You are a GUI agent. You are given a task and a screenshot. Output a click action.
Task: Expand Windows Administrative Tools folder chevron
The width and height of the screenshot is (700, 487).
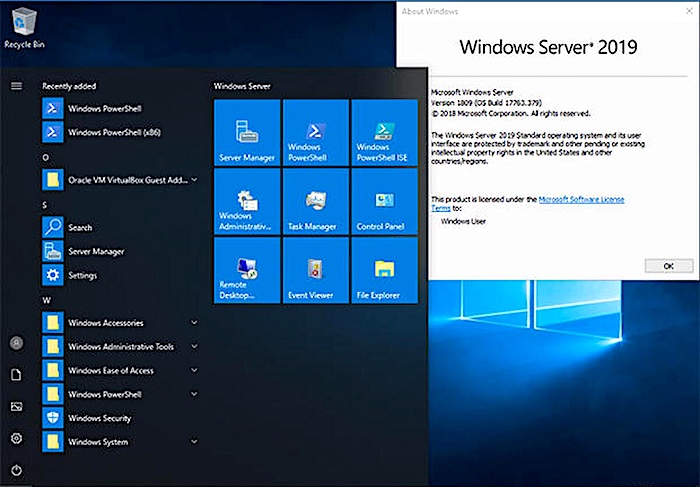tap(194, 346)
